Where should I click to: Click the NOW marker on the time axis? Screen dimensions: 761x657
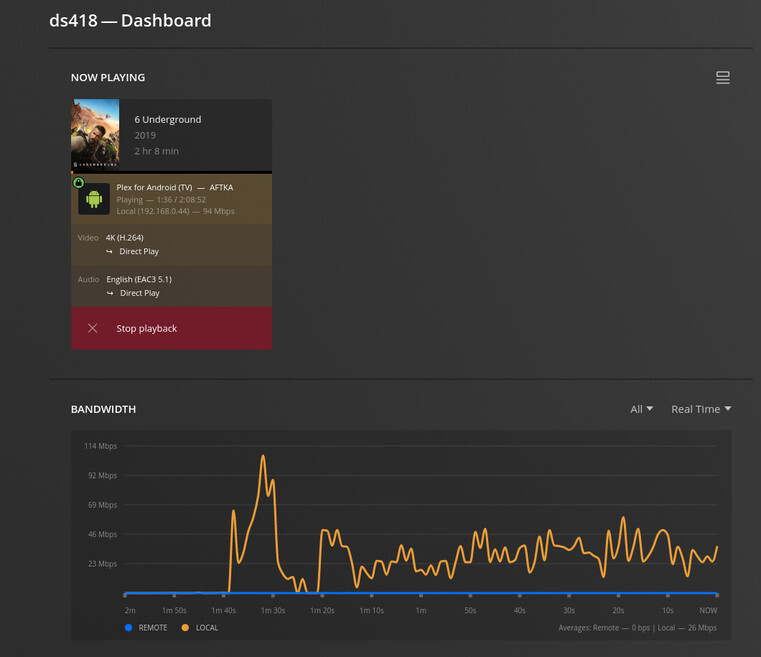(708, 610)
